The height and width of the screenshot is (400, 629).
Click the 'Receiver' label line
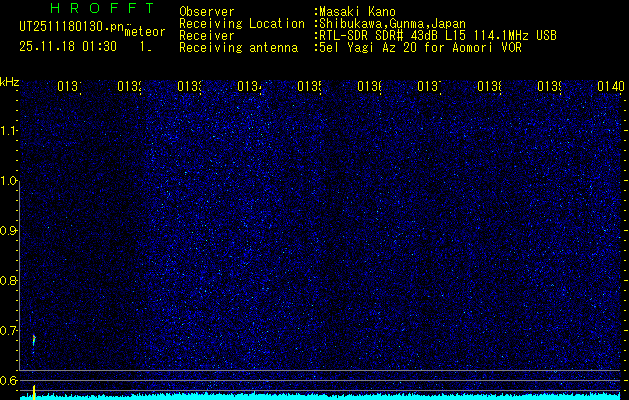click(x=207, y=36)
